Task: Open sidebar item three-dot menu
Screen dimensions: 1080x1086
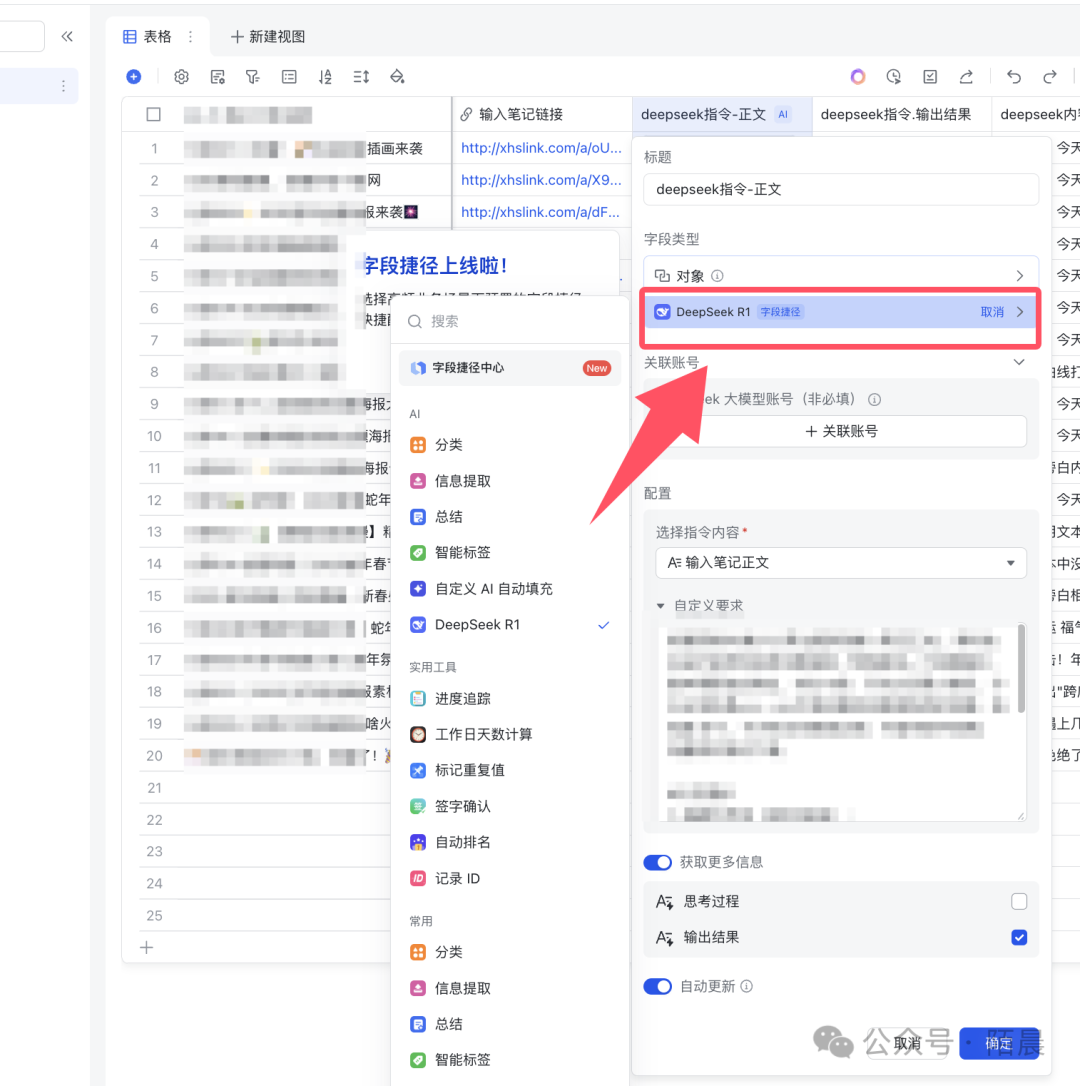Action: click(63, 86)
